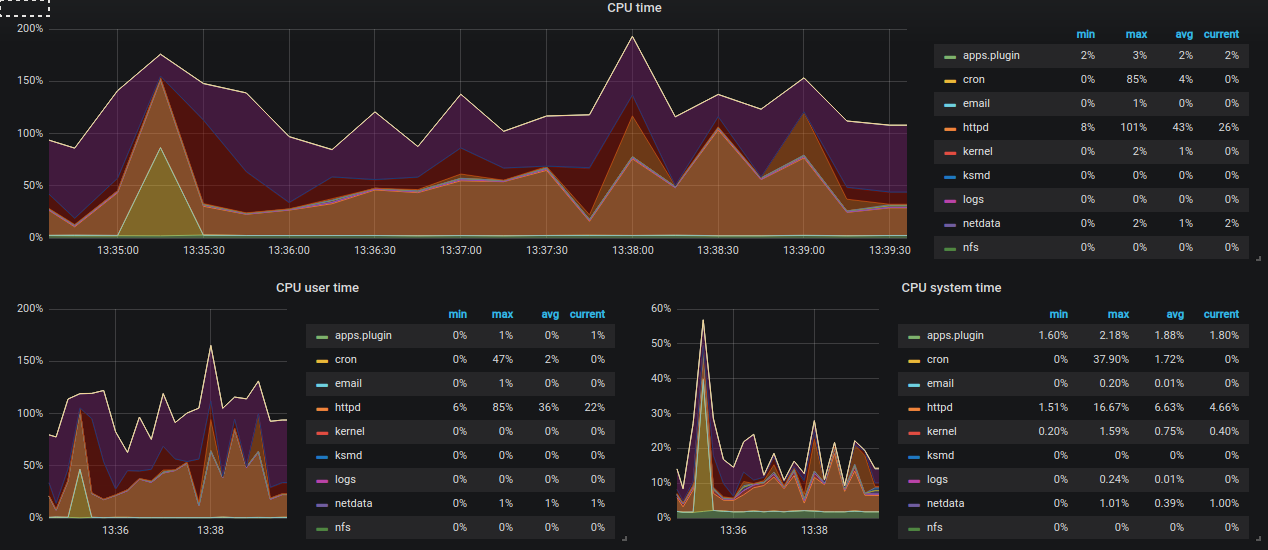The width and height of the screenshot is (1268, 550).
Task: Click apps.plugin color line in CPU user time legend
Action: pos(322,336)
